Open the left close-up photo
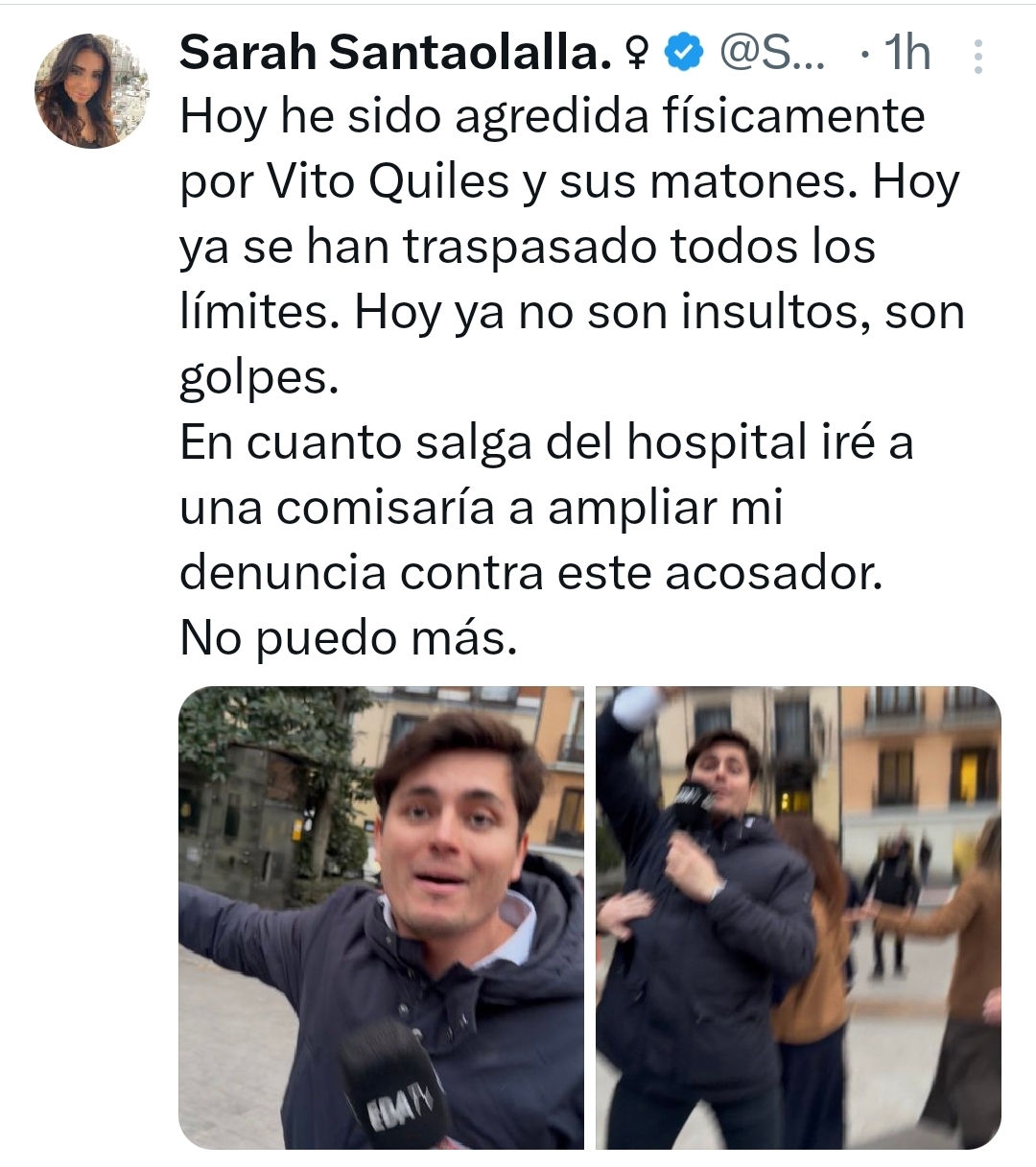This screenshot has height=1167, width=1036. (381, 917)
